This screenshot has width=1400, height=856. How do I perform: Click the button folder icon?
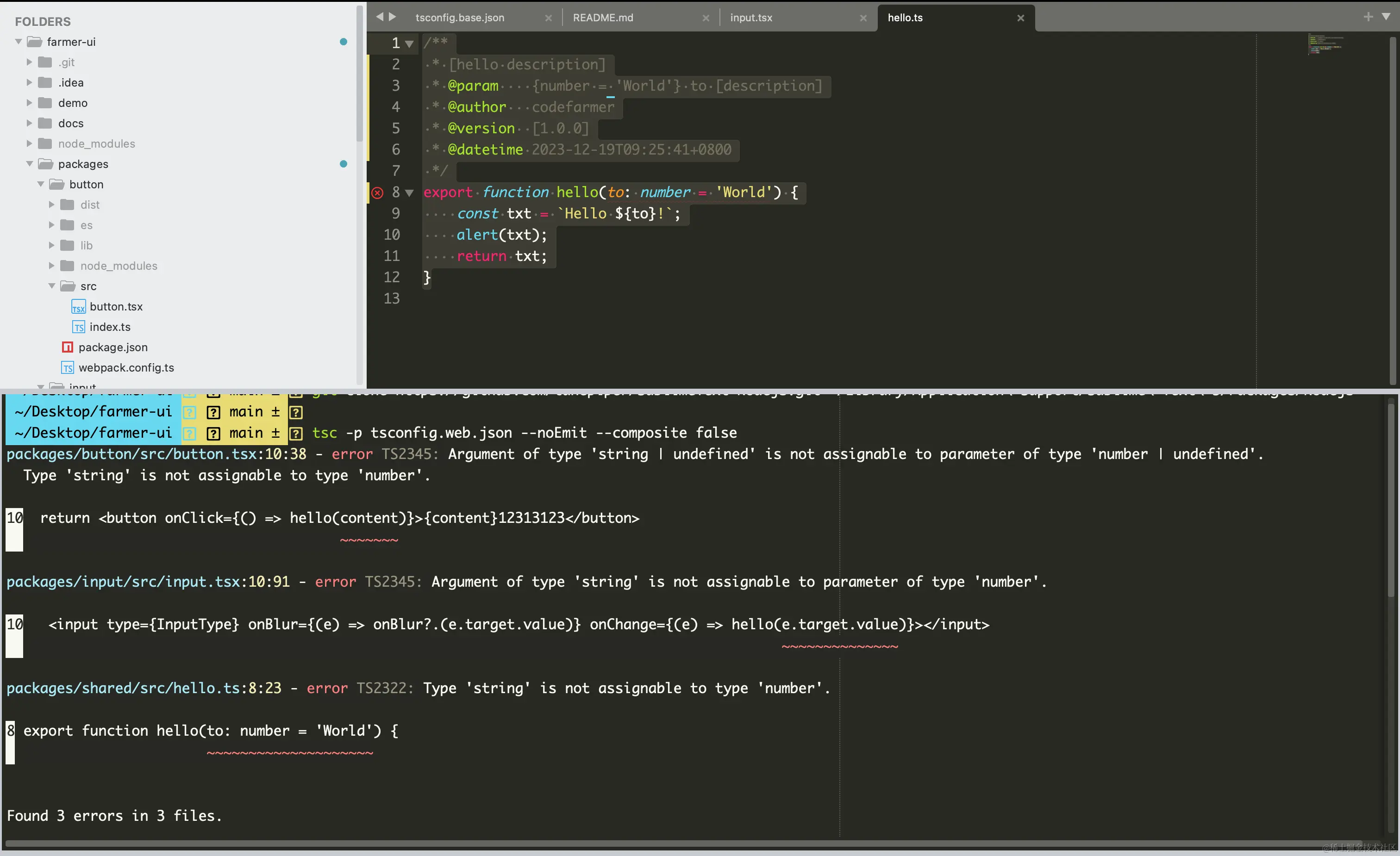[x=57, y=184]
